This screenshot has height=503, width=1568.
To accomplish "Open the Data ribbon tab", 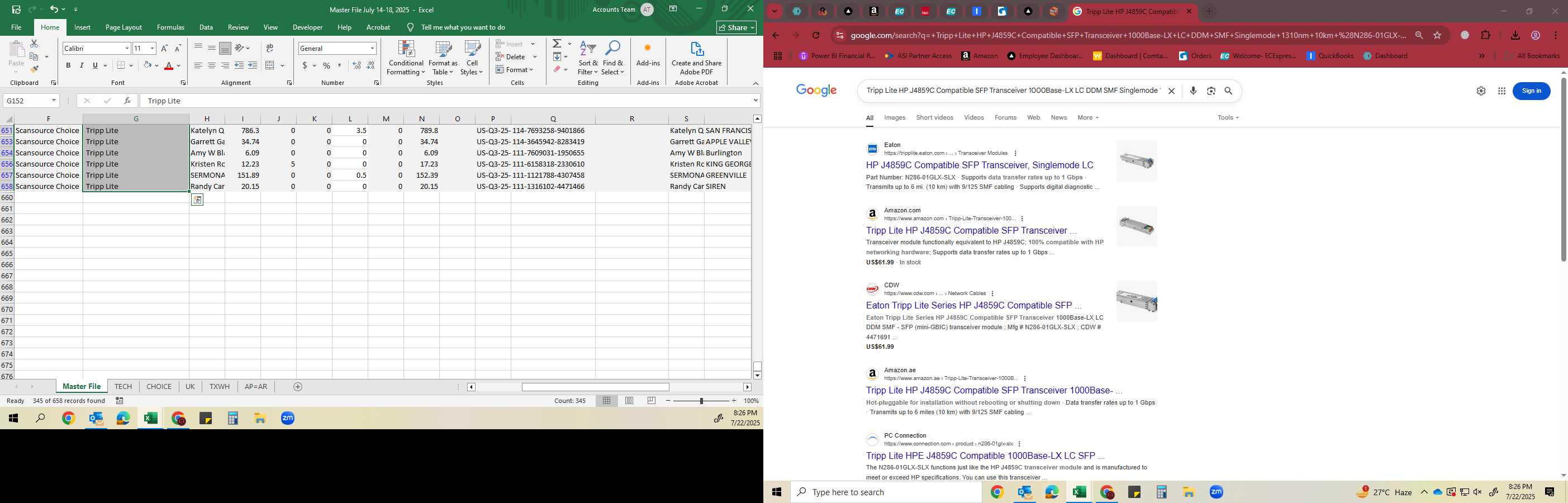I will click(206, 27).
